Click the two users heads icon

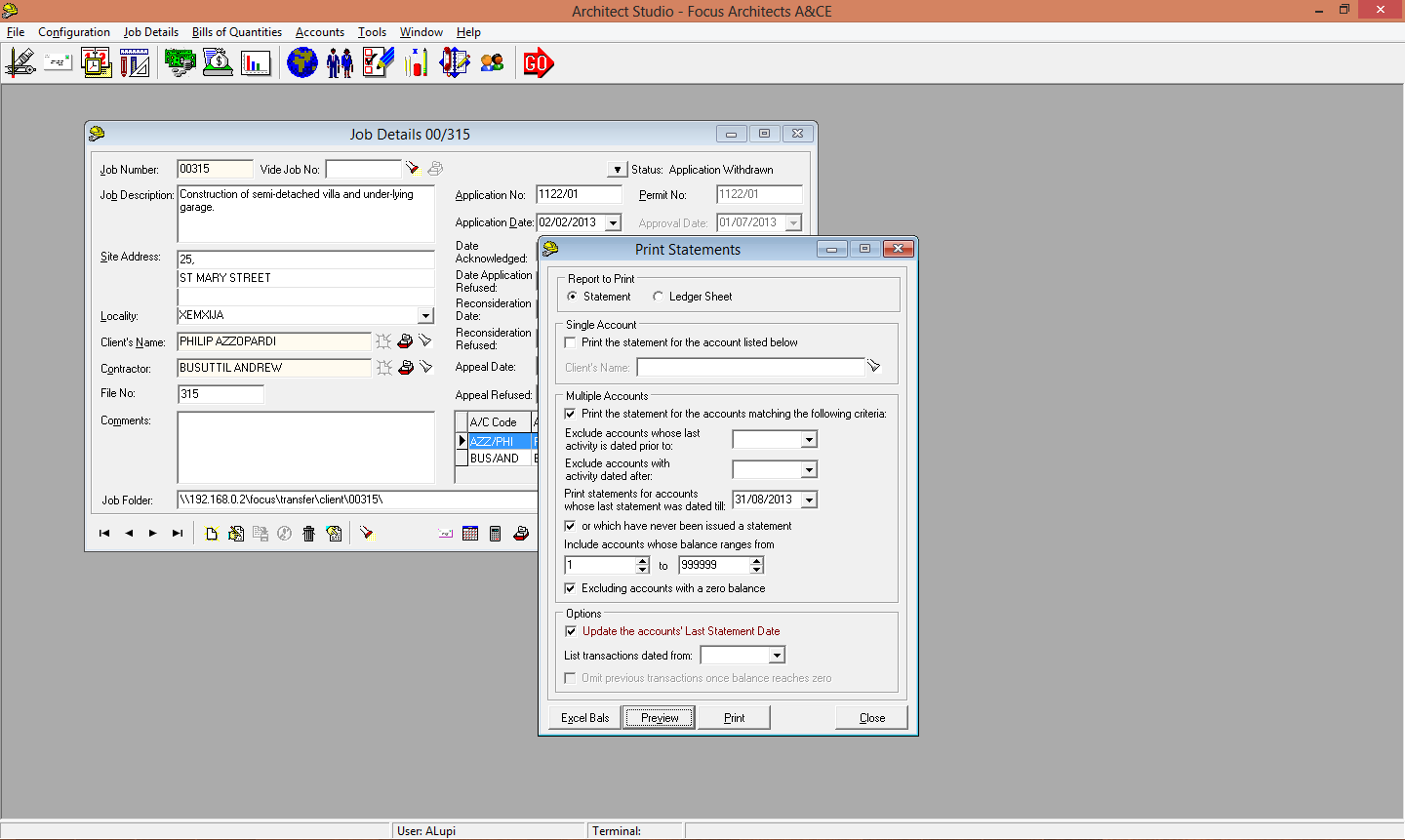tap(493, 63)
